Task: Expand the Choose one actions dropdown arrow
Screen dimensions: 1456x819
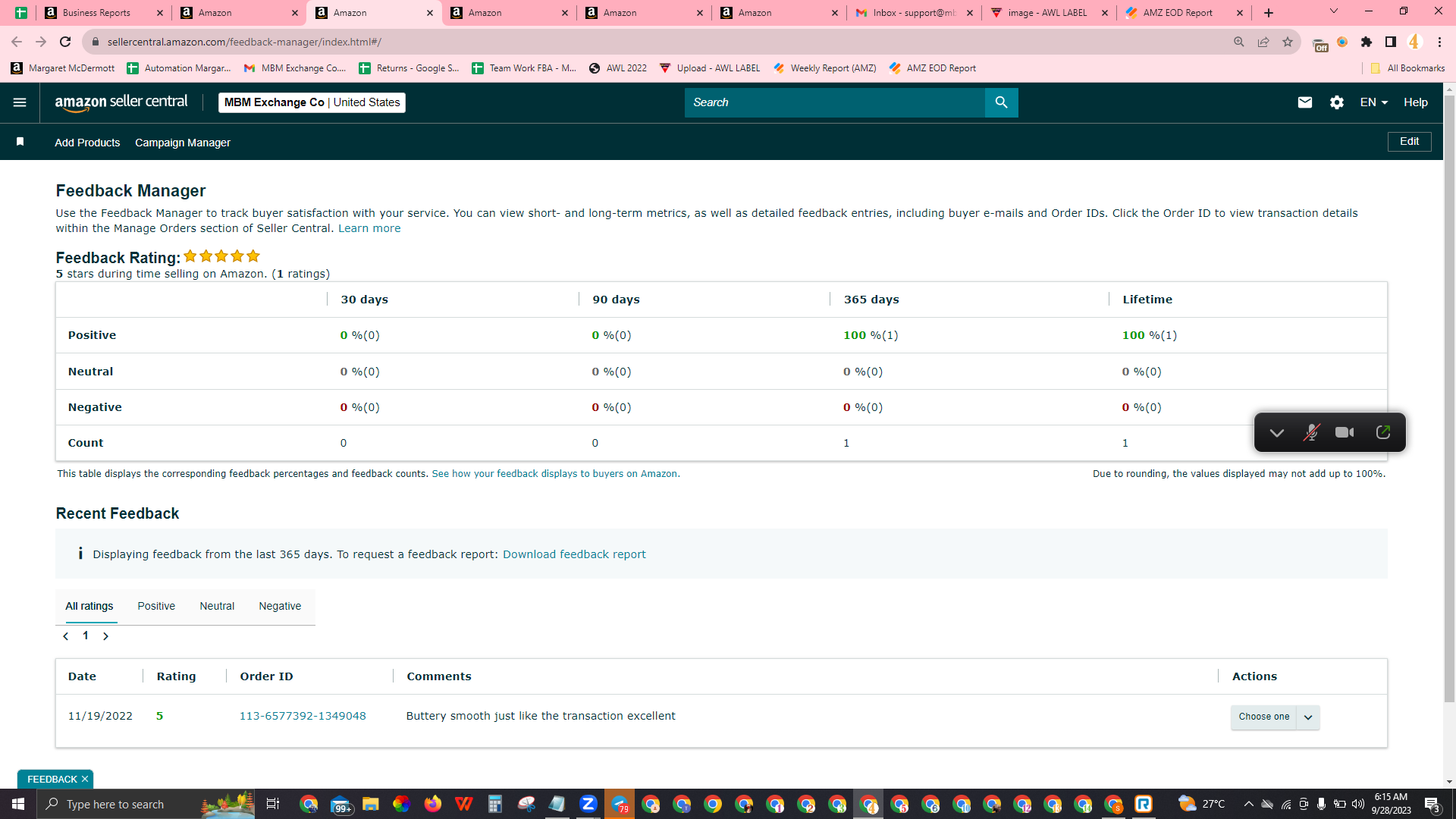Action: click(x=1308, y=717)
